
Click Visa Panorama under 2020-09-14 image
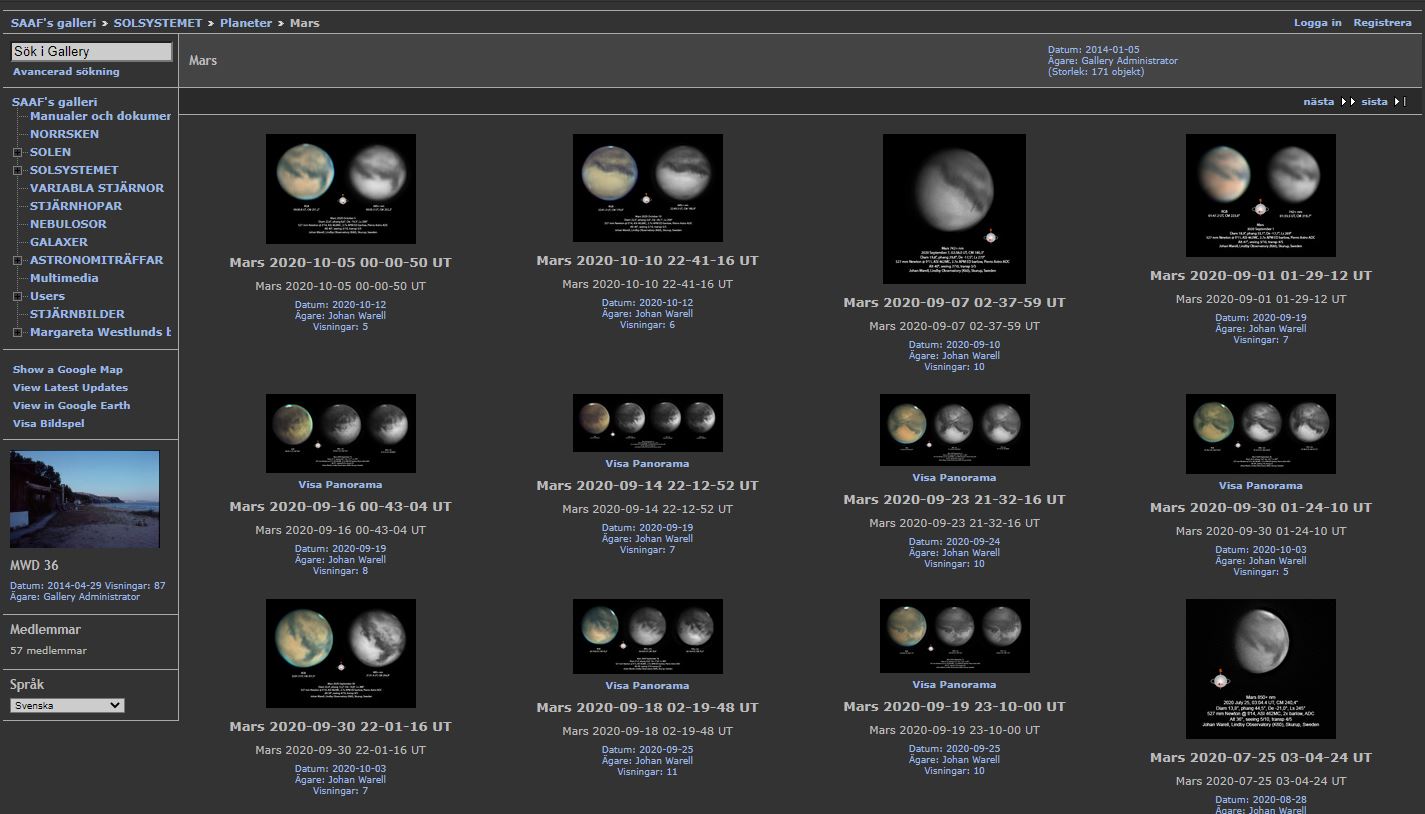coord(647,464)
